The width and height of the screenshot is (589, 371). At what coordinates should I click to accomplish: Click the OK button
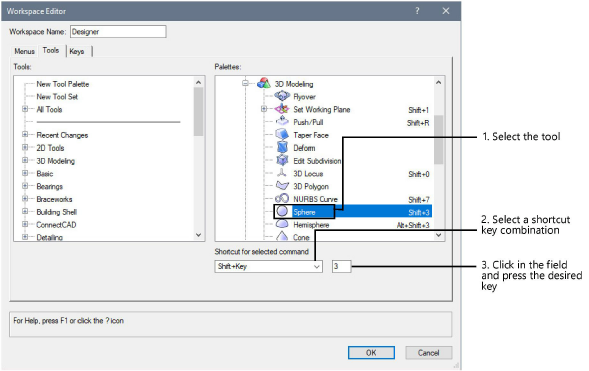(x=371, y=352)
